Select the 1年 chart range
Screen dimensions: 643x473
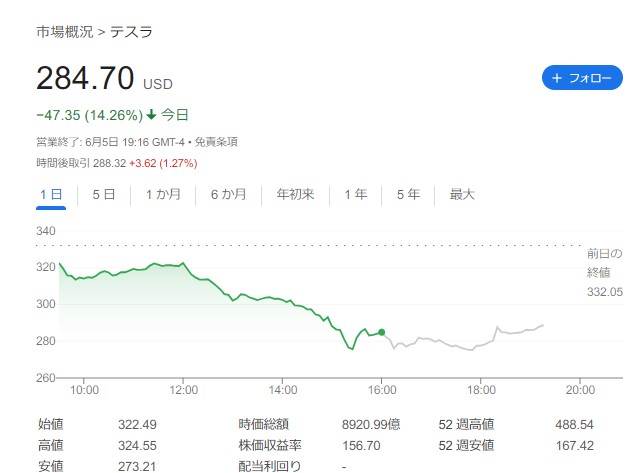tap(355, 195)
